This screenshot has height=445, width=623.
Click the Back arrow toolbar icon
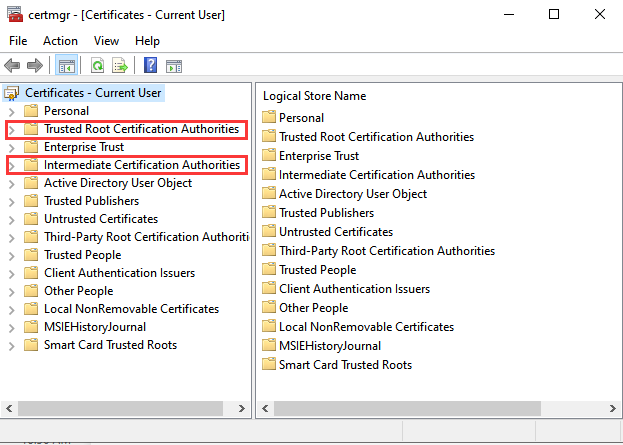[x=13, y=66]
